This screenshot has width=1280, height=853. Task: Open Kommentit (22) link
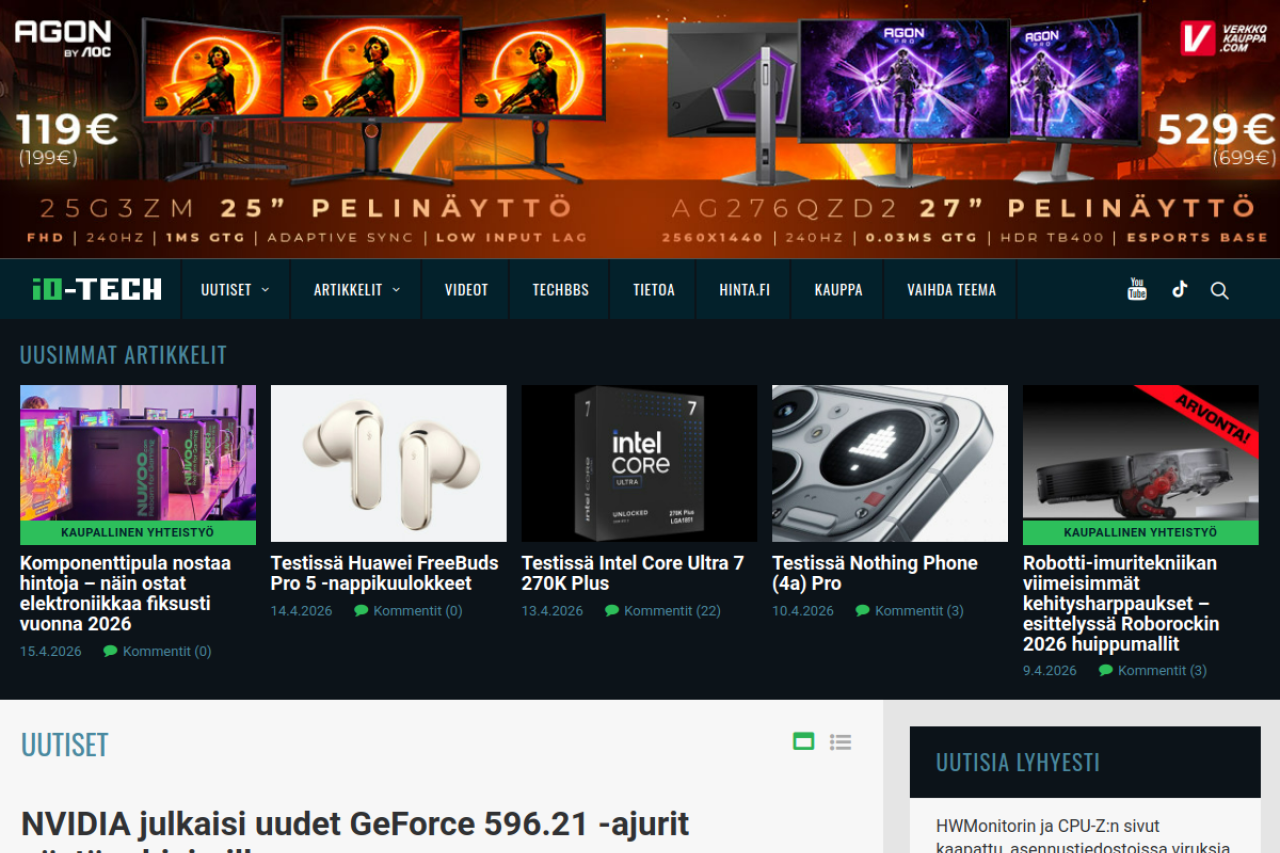pos(672,611)
